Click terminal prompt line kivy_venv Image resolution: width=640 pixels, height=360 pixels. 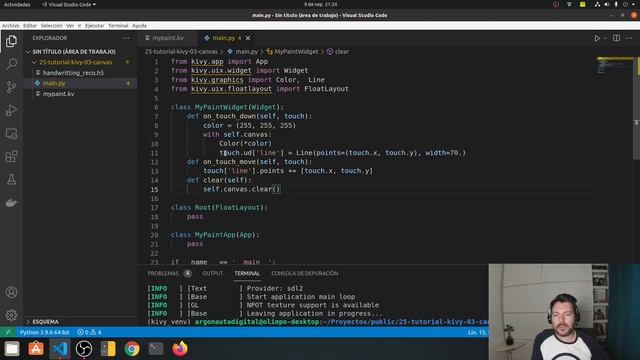318,322
